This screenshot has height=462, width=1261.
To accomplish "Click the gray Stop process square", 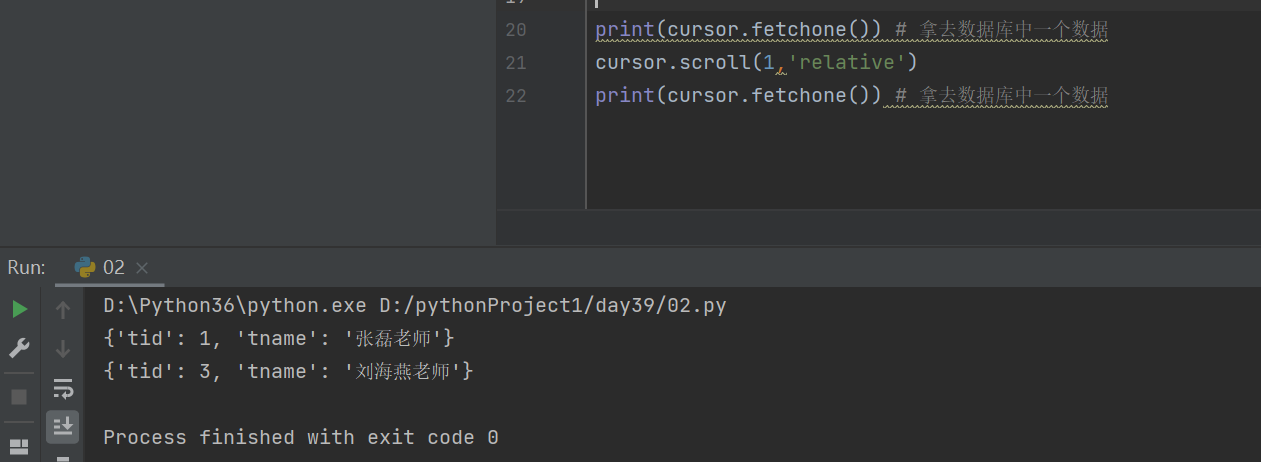I will (19, 397).
